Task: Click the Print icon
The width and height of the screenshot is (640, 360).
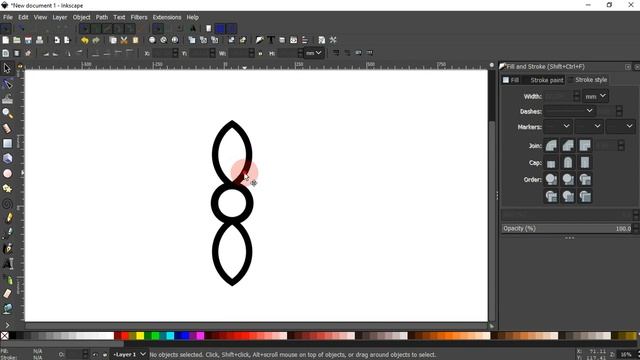Action: coord(40,40)
